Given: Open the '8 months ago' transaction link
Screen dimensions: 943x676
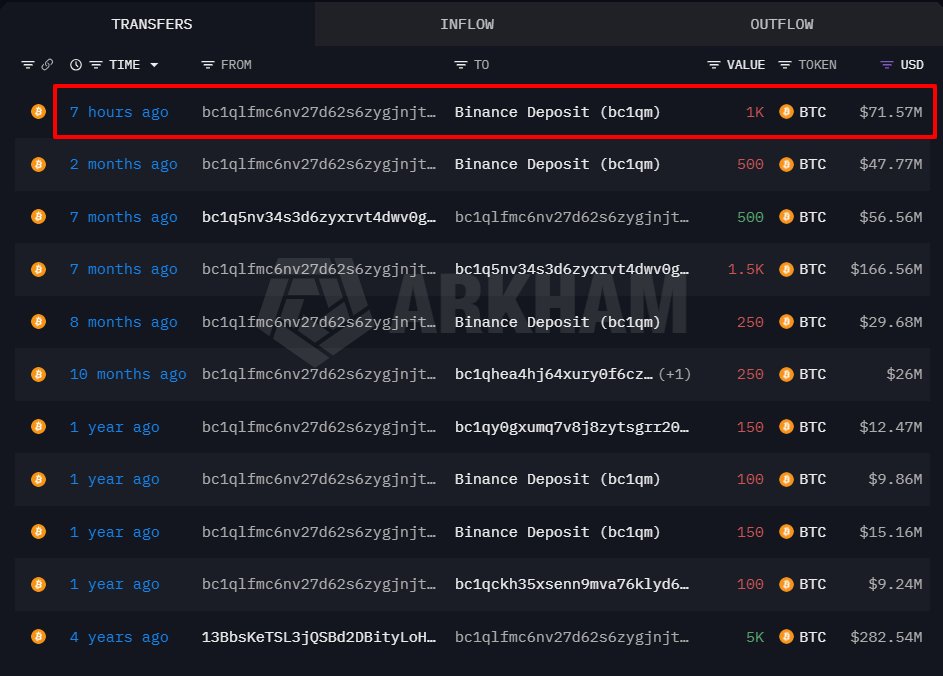Looking at the screenshot, I should [x=123, y=322].
